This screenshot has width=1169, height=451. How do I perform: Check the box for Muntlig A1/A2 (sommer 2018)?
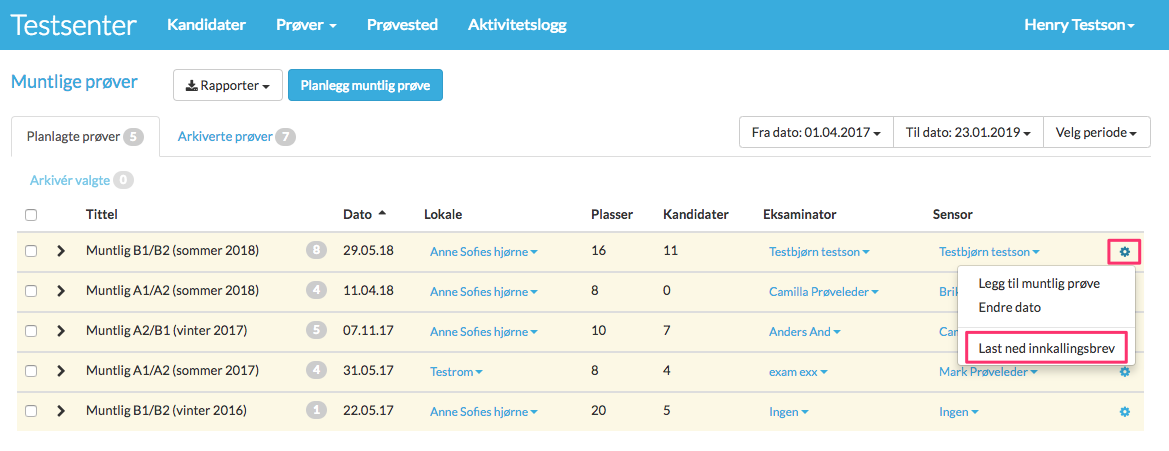[31, 291]
